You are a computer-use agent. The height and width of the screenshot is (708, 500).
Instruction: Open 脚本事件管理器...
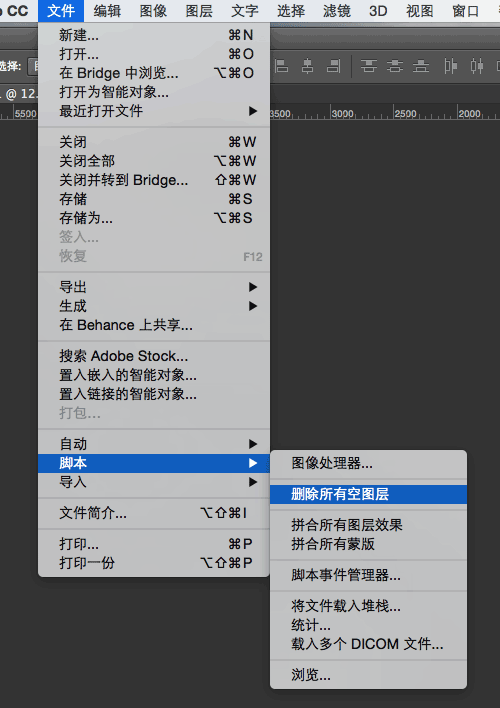pos(369,575)
